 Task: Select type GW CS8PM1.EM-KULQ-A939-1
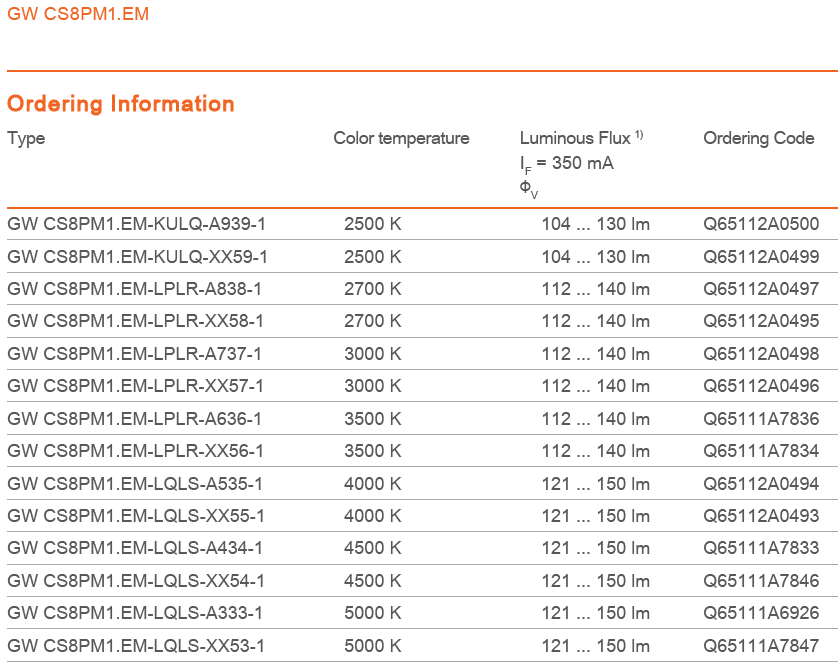point(136,224)
